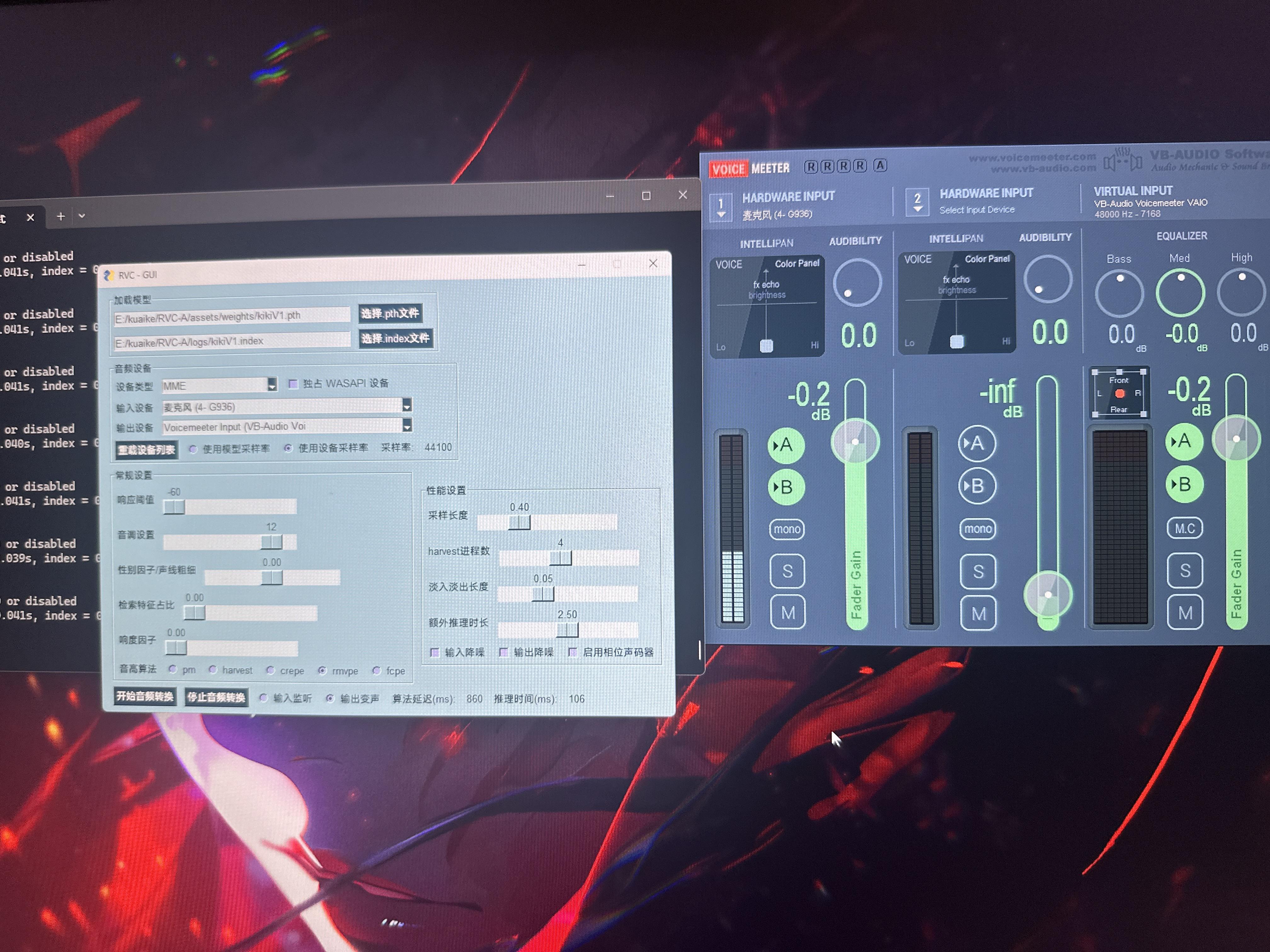Viewport: 1270px width, 952px height.
Task: Open terminal tab dropdown chevron
Action: coord(82,216)
